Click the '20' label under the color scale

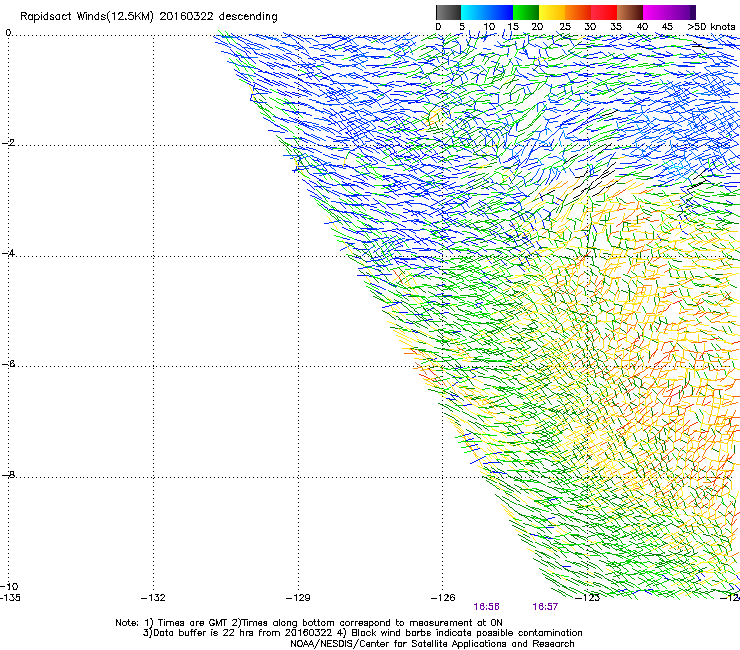click(537, 27)
